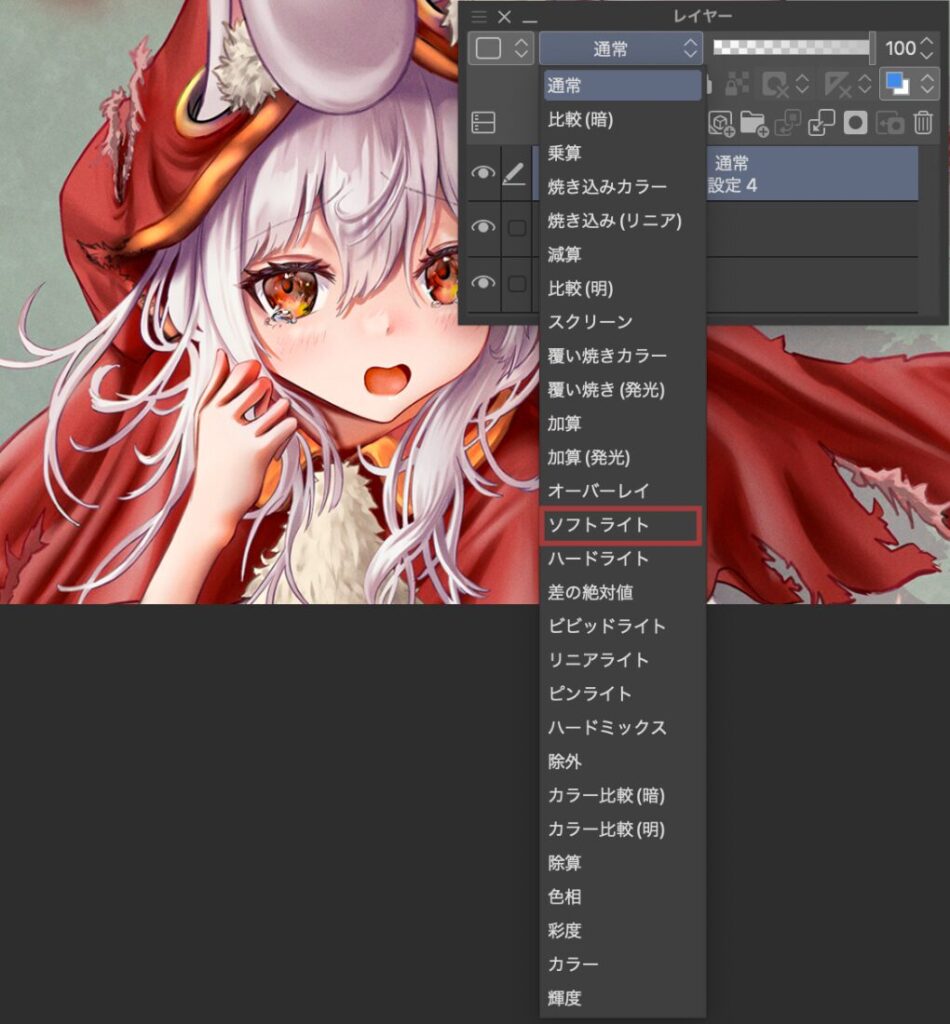Click the pen icon on layer 設定 4
The height and width of the screenshot is (1024, 950).
pos(515,174)
